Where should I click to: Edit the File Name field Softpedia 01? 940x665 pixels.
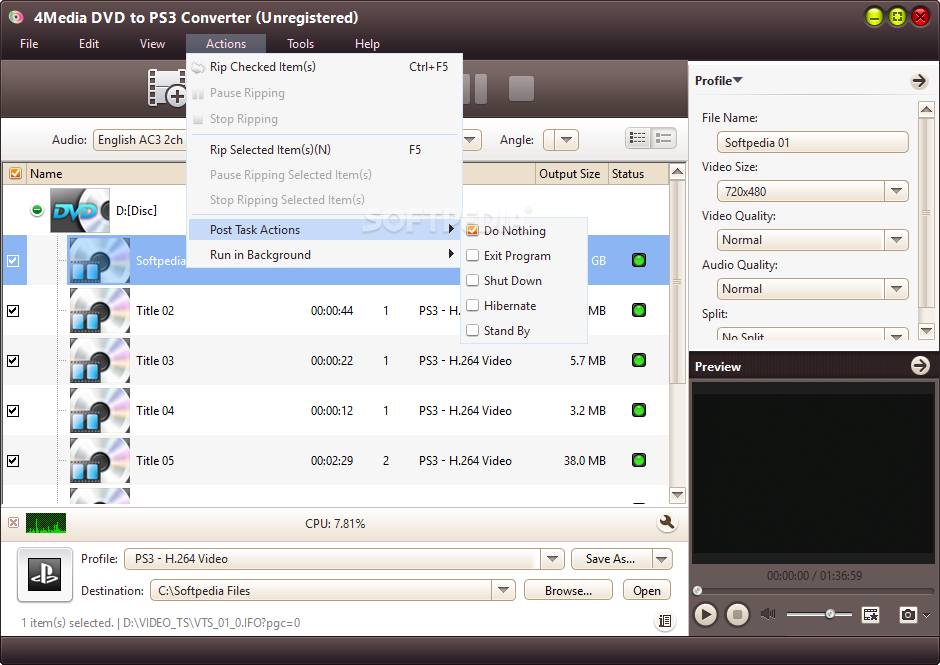(812, 142)
